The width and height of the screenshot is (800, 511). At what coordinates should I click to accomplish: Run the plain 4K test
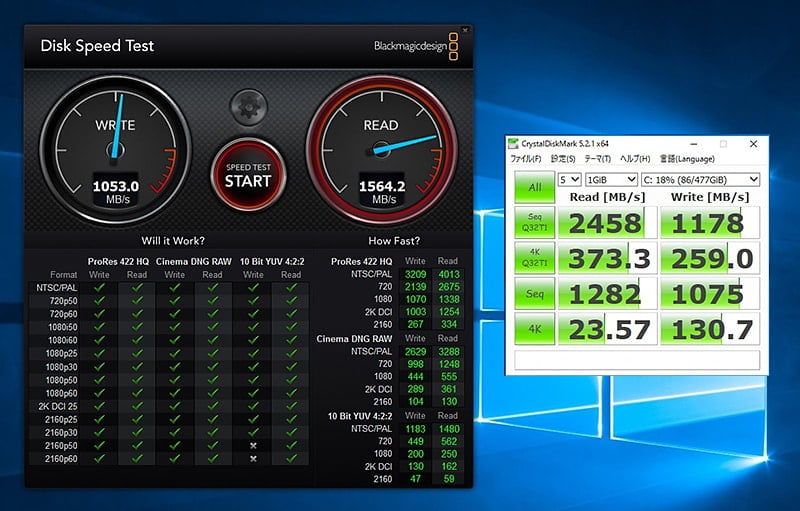[535, 329]
